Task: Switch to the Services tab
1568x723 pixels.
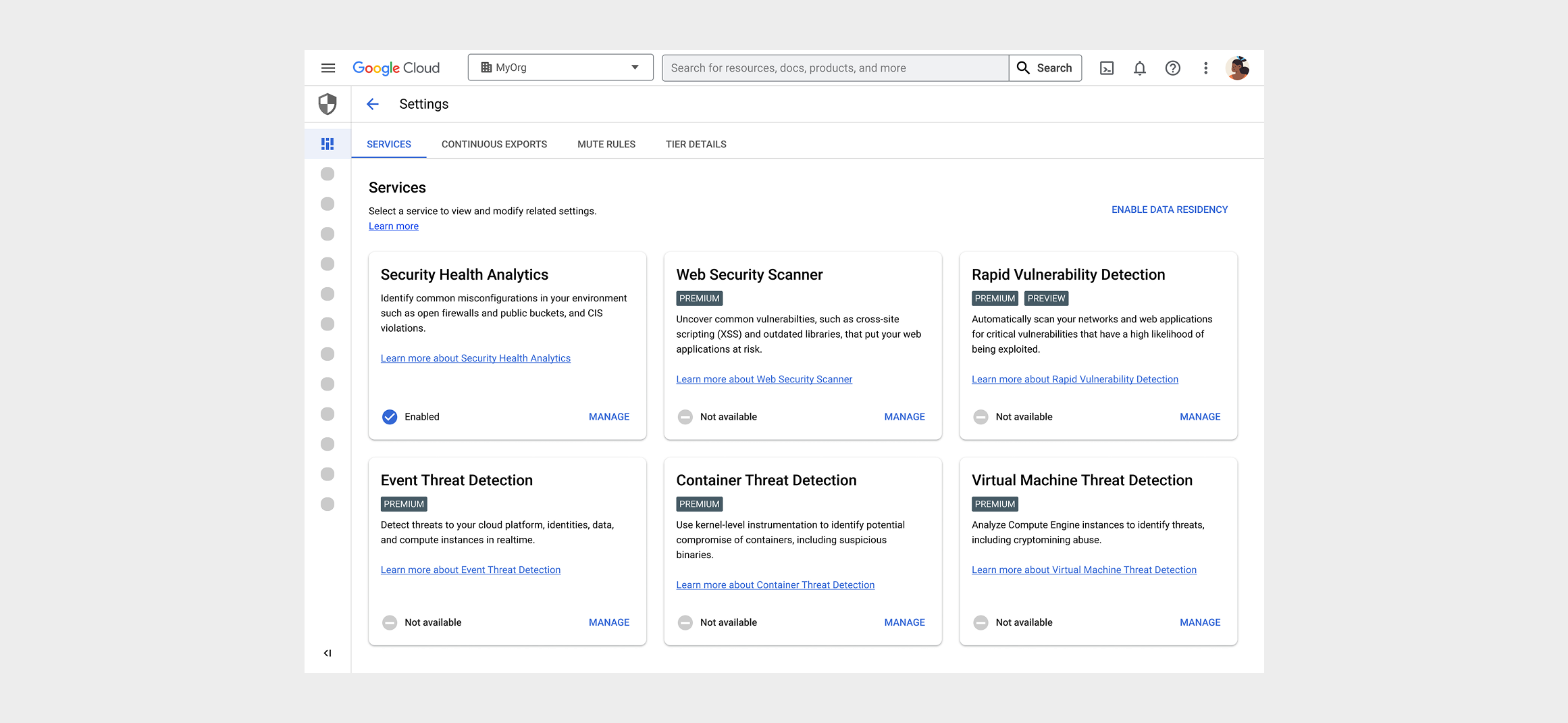Action: (389, 144)
